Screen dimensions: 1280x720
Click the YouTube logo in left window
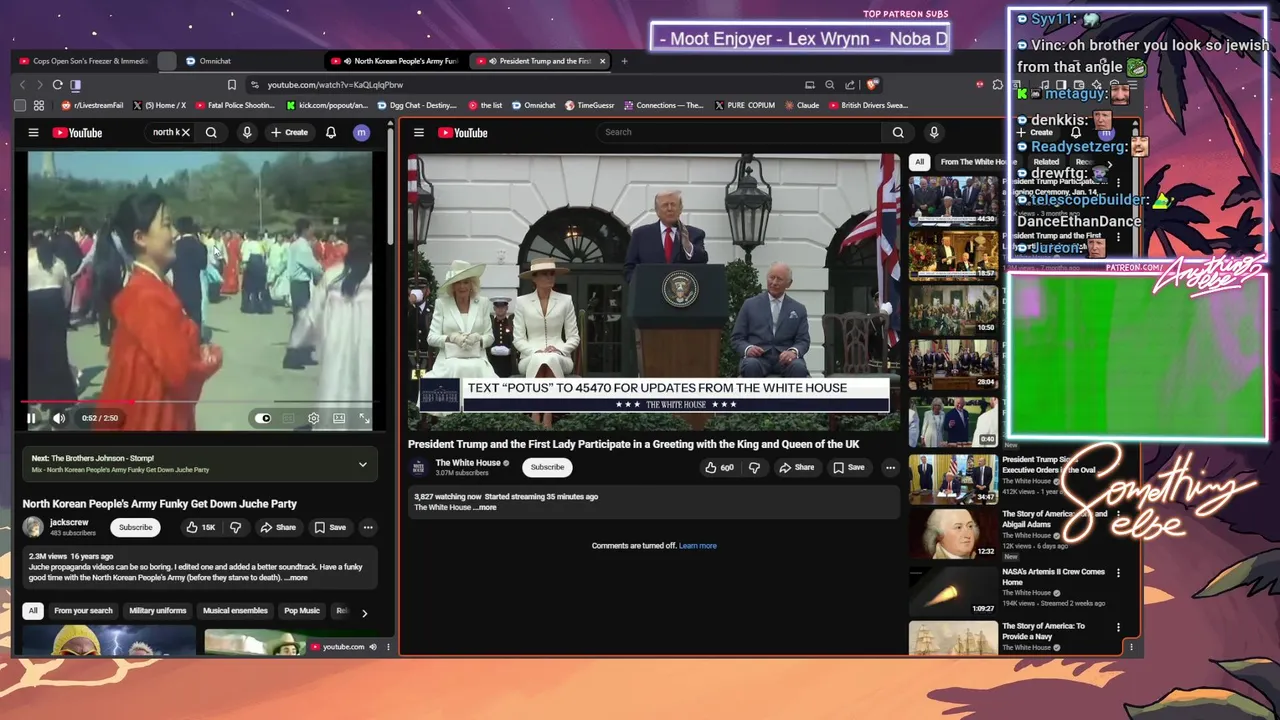(x=77, y=132)
